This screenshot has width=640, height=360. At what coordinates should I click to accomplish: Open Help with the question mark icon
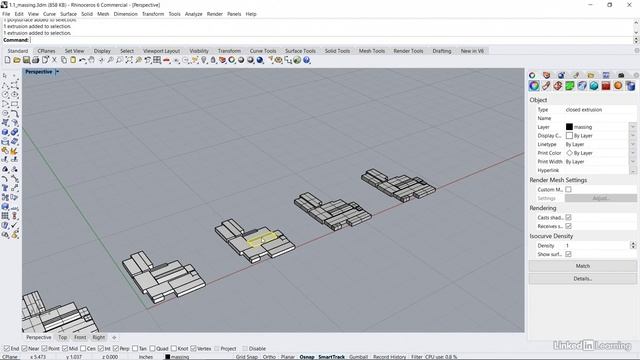point(307,60)
